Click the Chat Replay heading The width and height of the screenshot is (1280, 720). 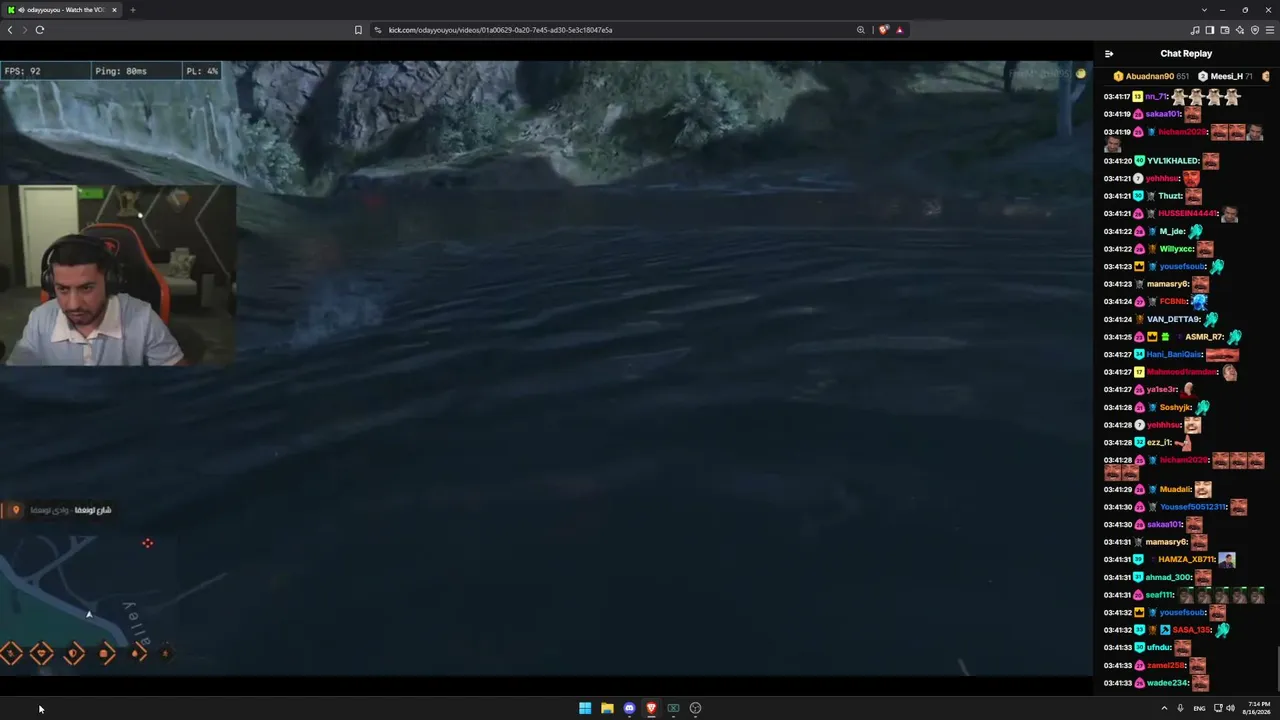(x=1186, y=54)
